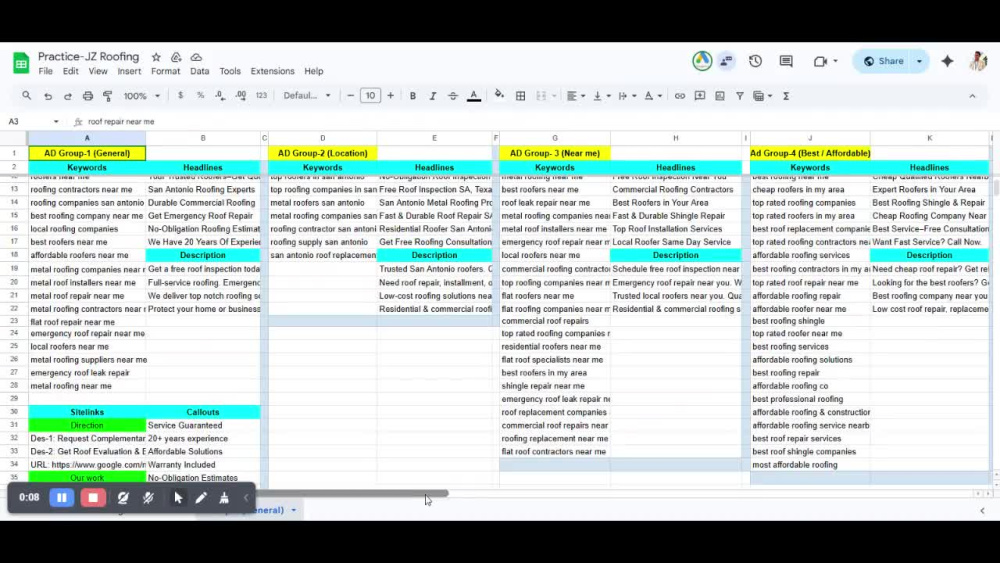Increase font size with plus button

click(x=390, y=96)
